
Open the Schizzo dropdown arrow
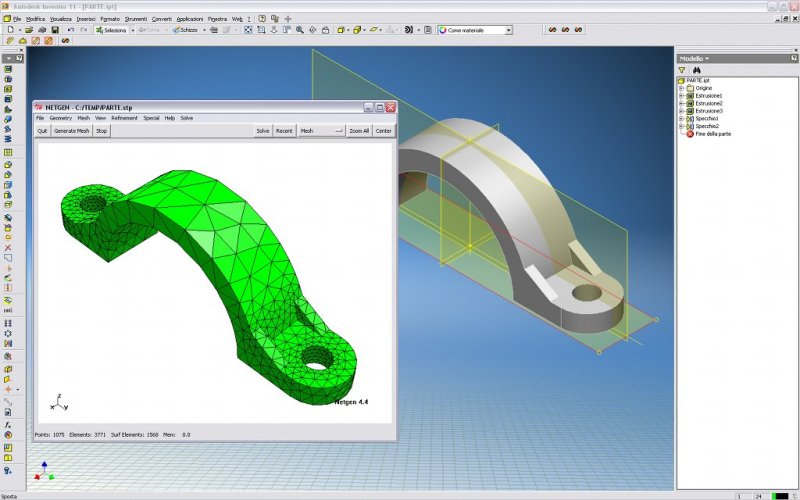click(204, 30)
